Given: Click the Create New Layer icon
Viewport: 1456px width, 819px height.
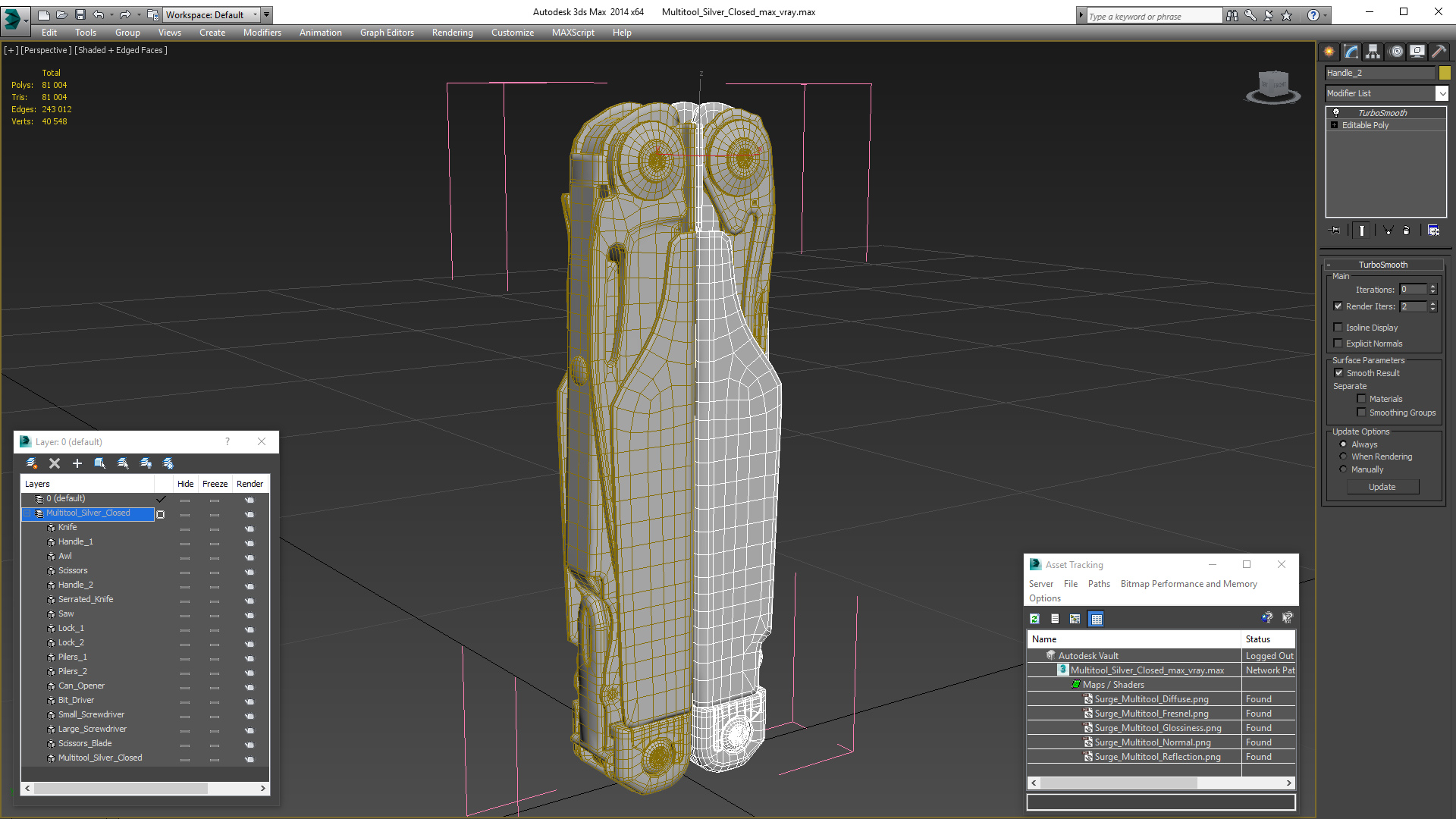Looking at the screenshot, I should (x=32, y=463).
